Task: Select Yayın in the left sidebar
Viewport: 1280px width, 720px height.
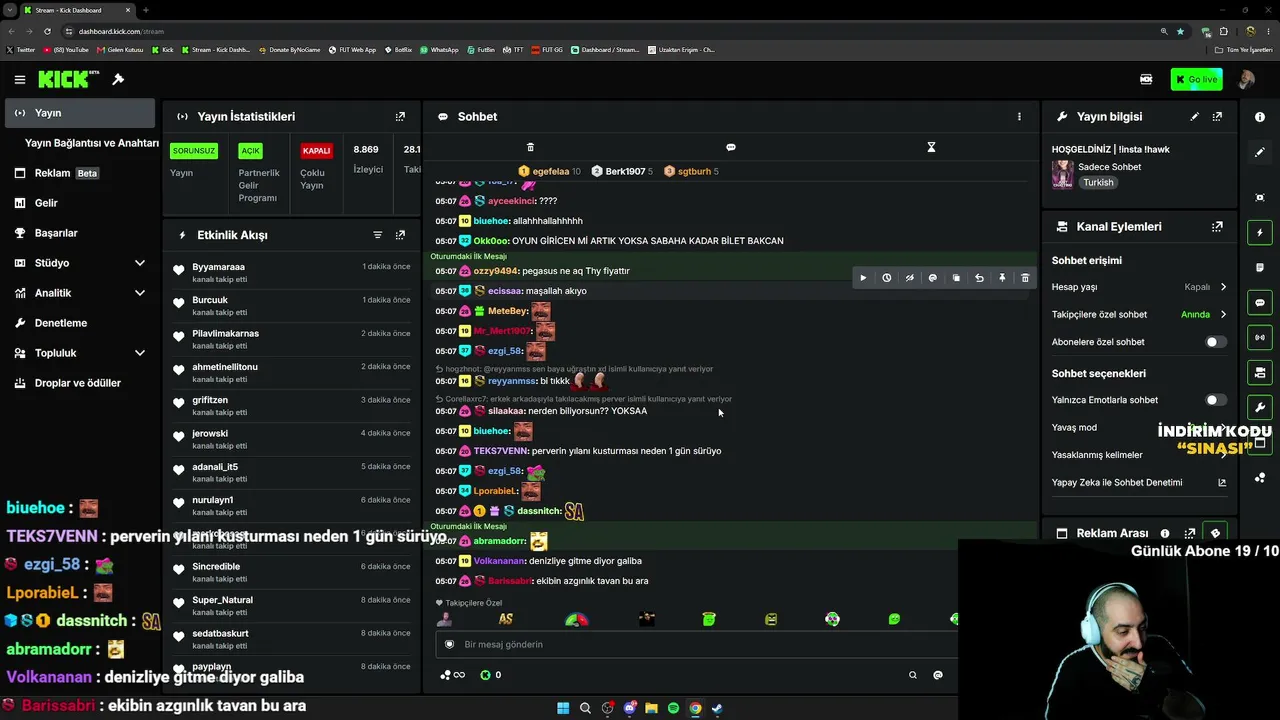Action: click(78, 113)
